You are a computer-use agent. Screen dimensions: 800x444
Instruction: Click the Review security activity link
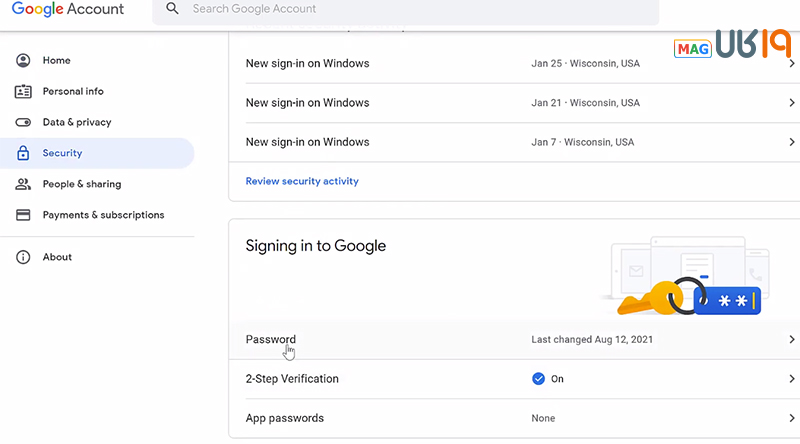[302, 182]
